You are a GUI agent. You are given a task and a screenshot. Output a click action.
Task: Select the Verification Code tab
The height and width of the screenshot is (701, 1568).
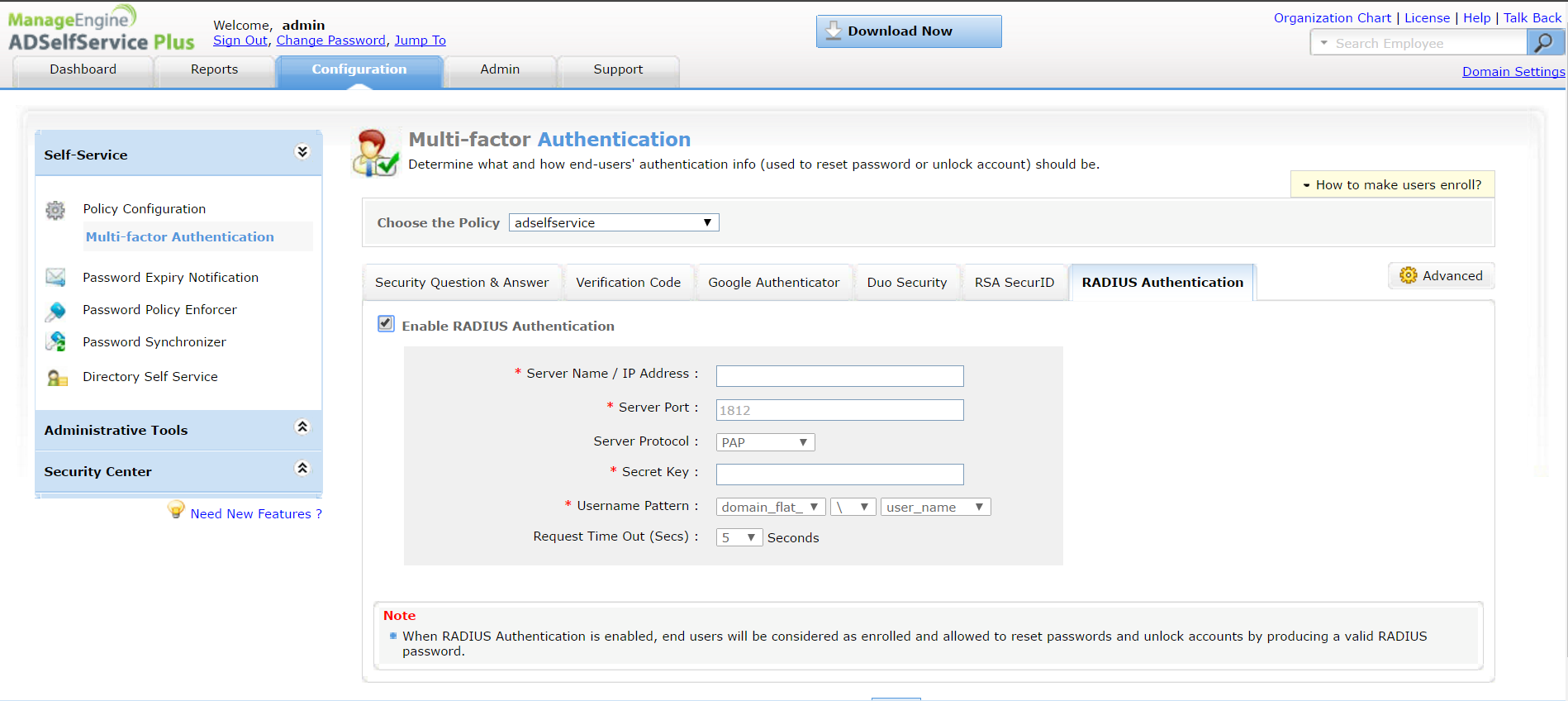(628, 283)
